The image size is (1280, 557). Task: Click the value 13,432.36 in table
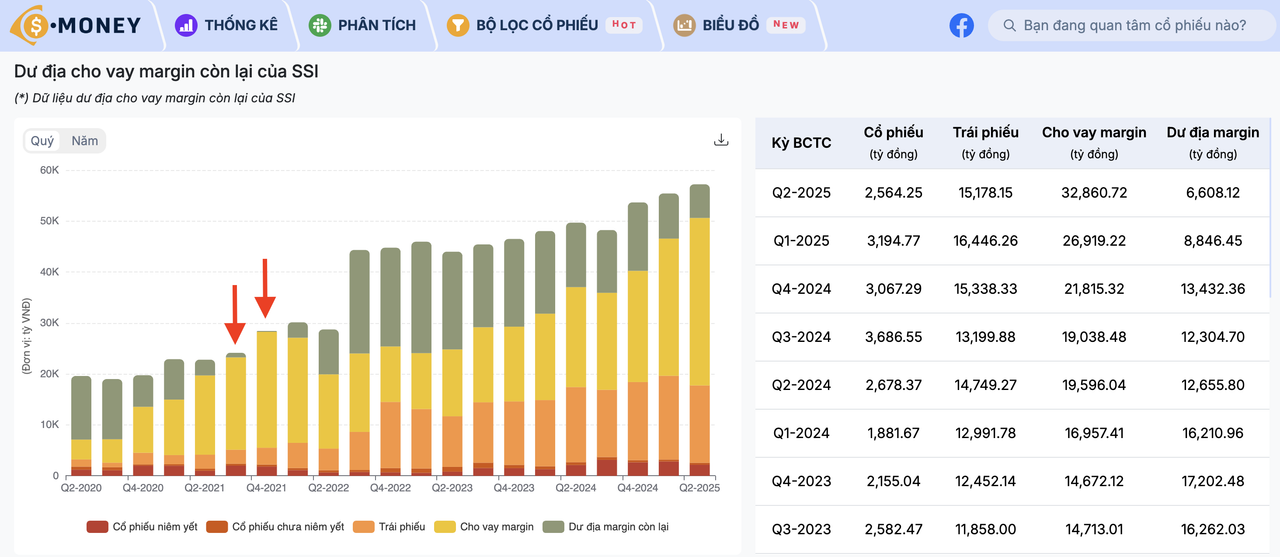pyautogui.click(x=1213, y=289)
